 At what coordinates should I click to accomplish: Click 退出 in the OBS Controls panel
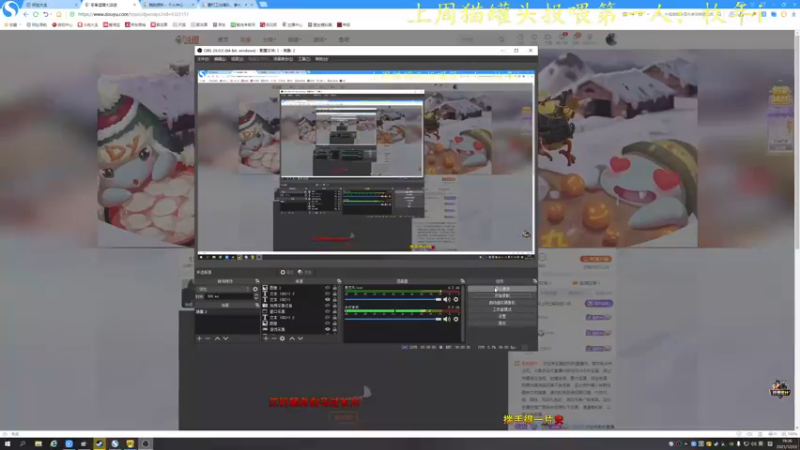502,323
